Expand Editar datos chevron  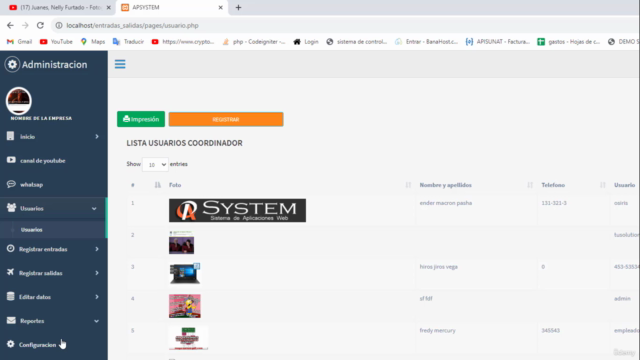(x=97, y=297)
